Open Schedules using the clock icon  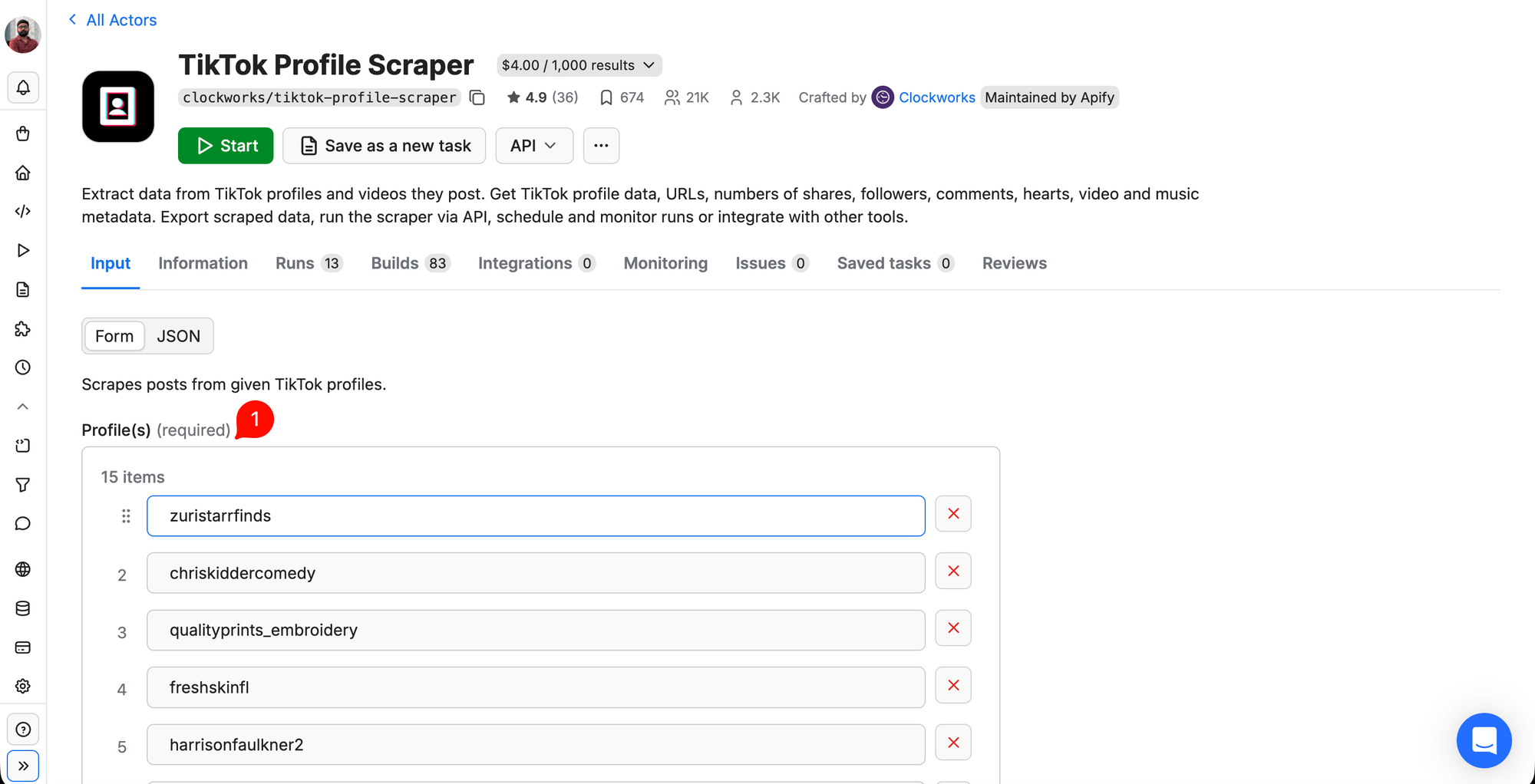(x=23, y=367)
